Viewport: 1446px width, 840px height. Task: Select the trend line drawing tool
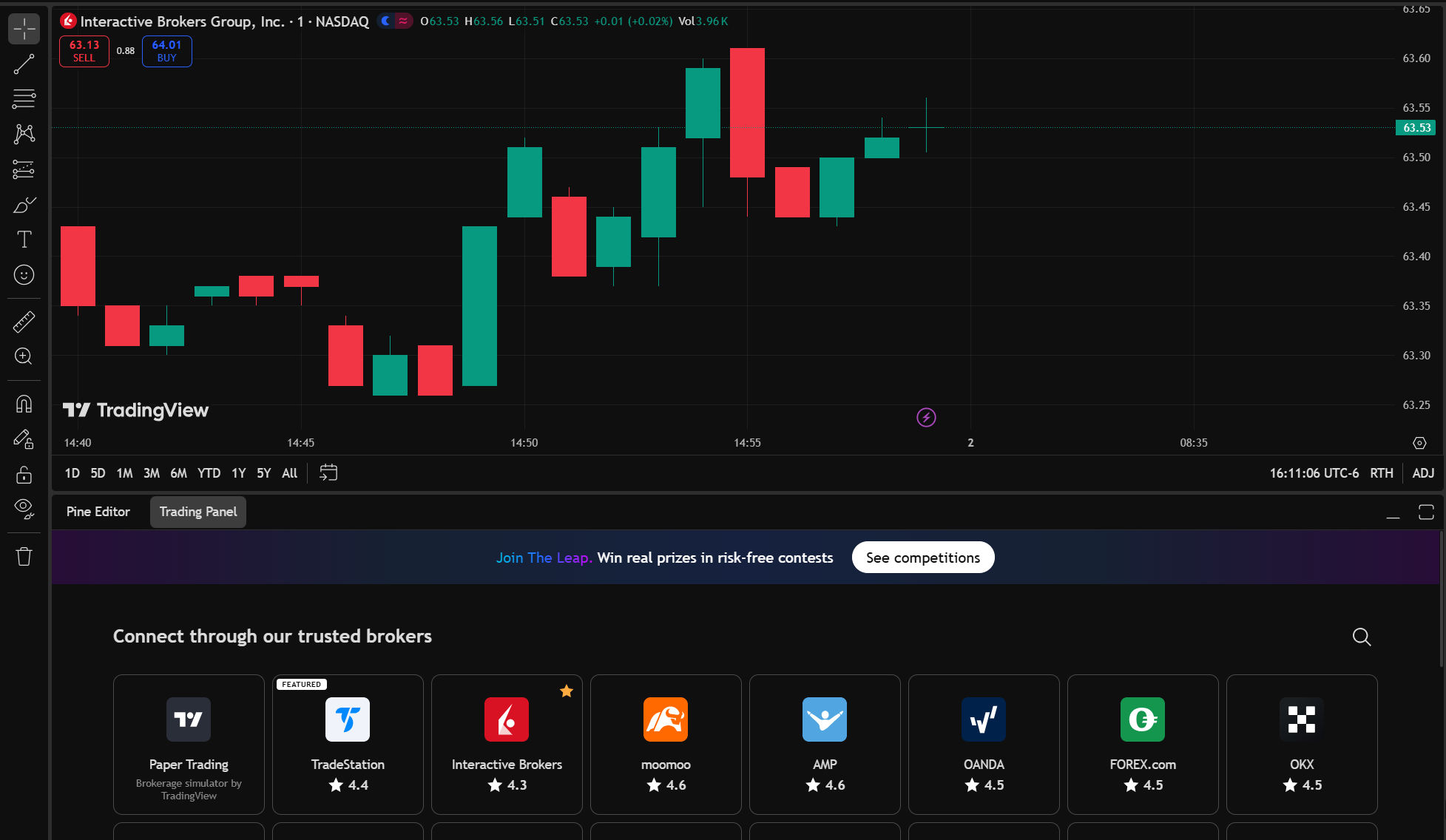(x=24, y=64)
